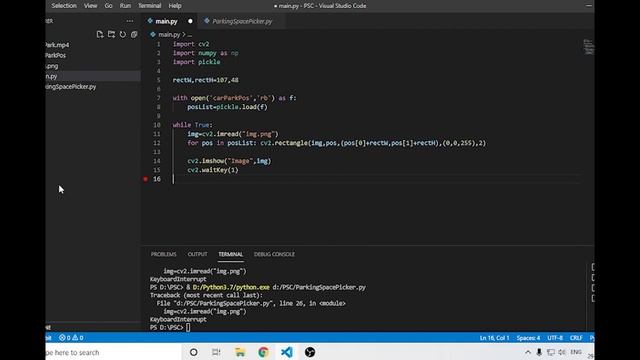Click the 'while True:' line
640x360 pixels.
(192, 125)
